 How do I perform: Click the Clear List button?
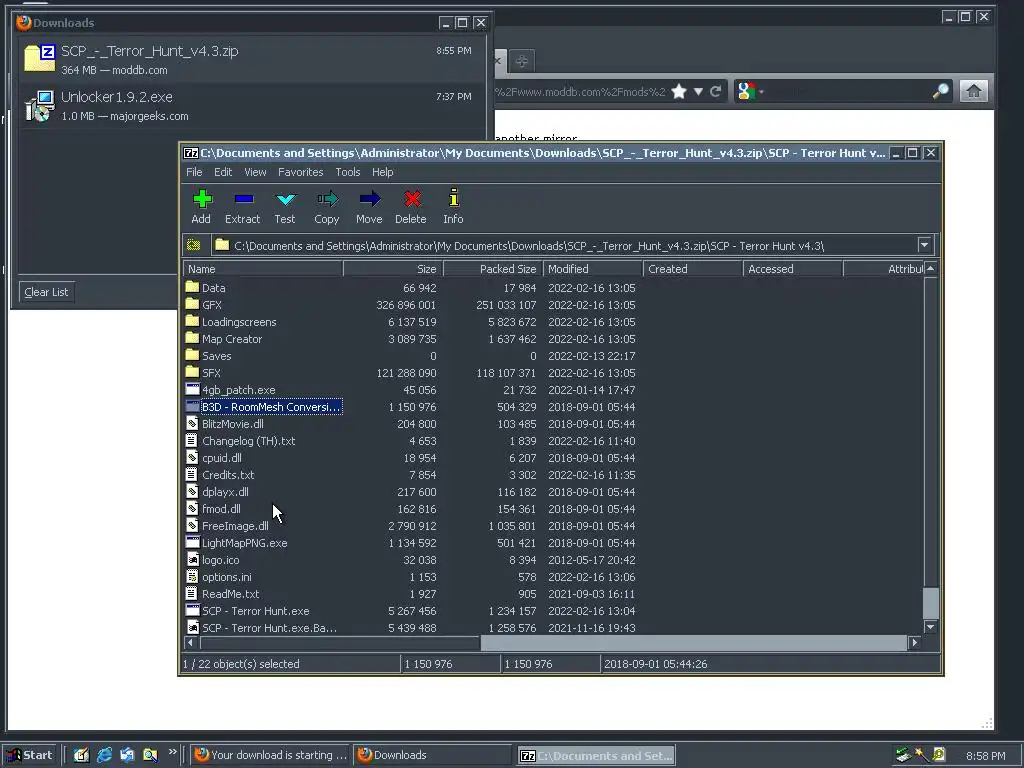[x=46, y=292]
